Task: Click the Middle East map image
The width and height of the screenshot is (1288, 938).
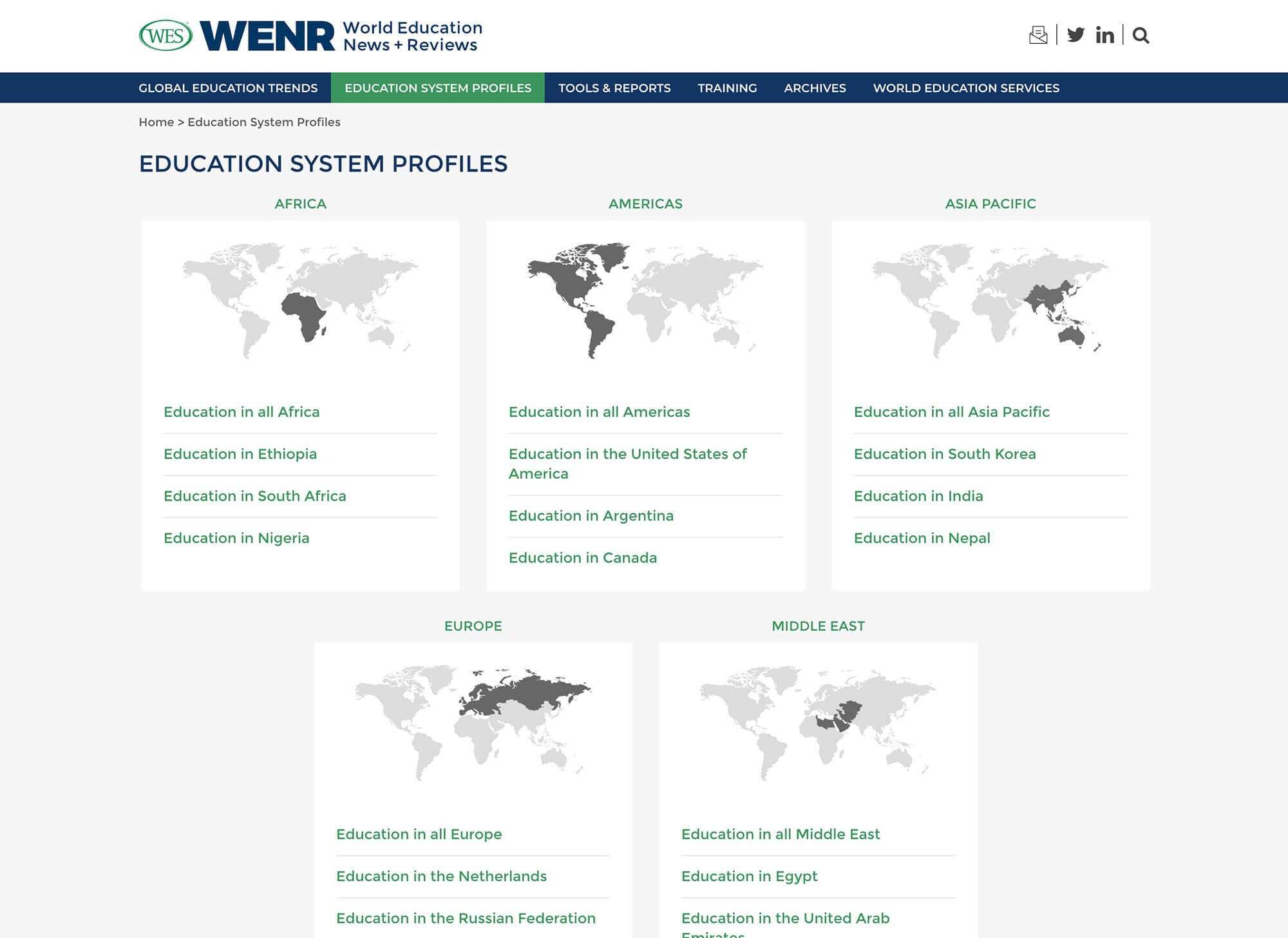Action: point(818,722)
